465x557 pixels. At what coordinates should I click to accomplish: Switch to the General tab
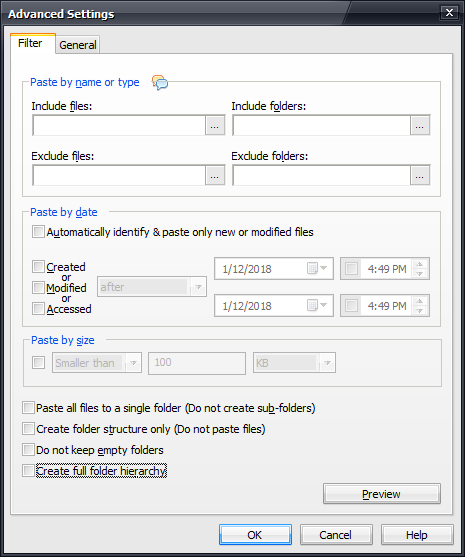click(x=78, y=45)
